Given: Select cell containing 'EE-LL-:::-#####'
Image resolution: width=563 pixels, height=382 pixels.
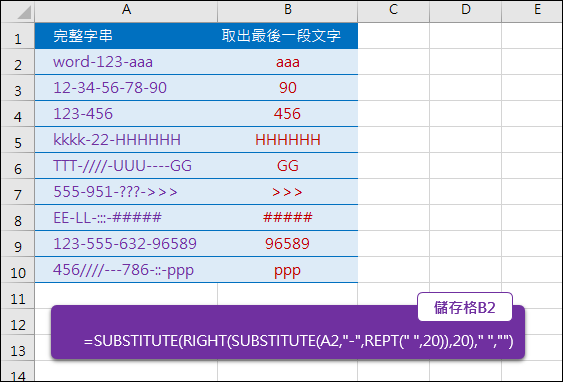Looking at the screenshot, I should coord(126,218).
